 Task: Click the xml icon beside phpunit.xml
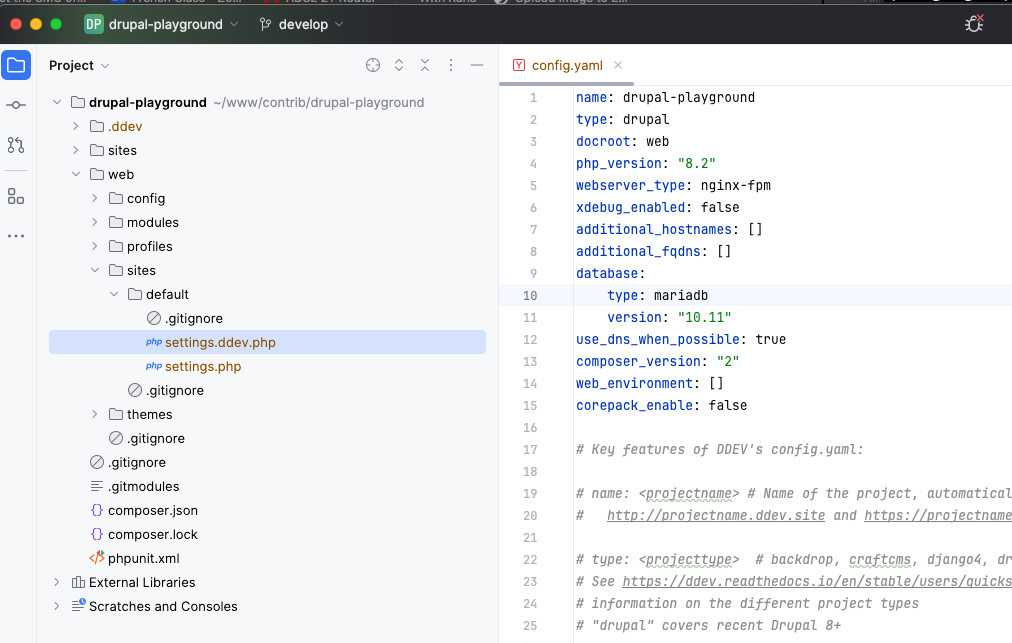coord(97,558)
